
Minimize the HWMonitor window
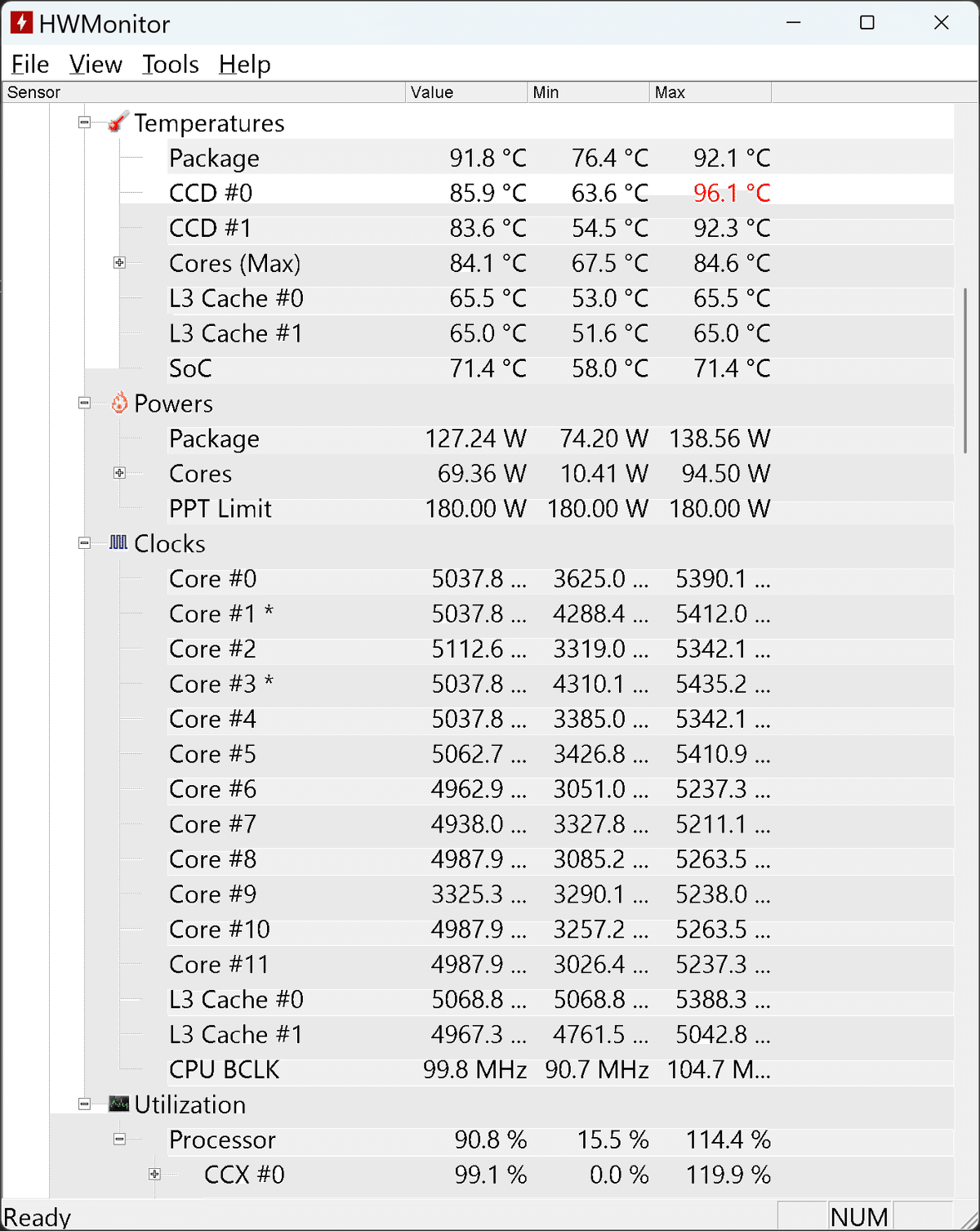[x=793, y=23]
